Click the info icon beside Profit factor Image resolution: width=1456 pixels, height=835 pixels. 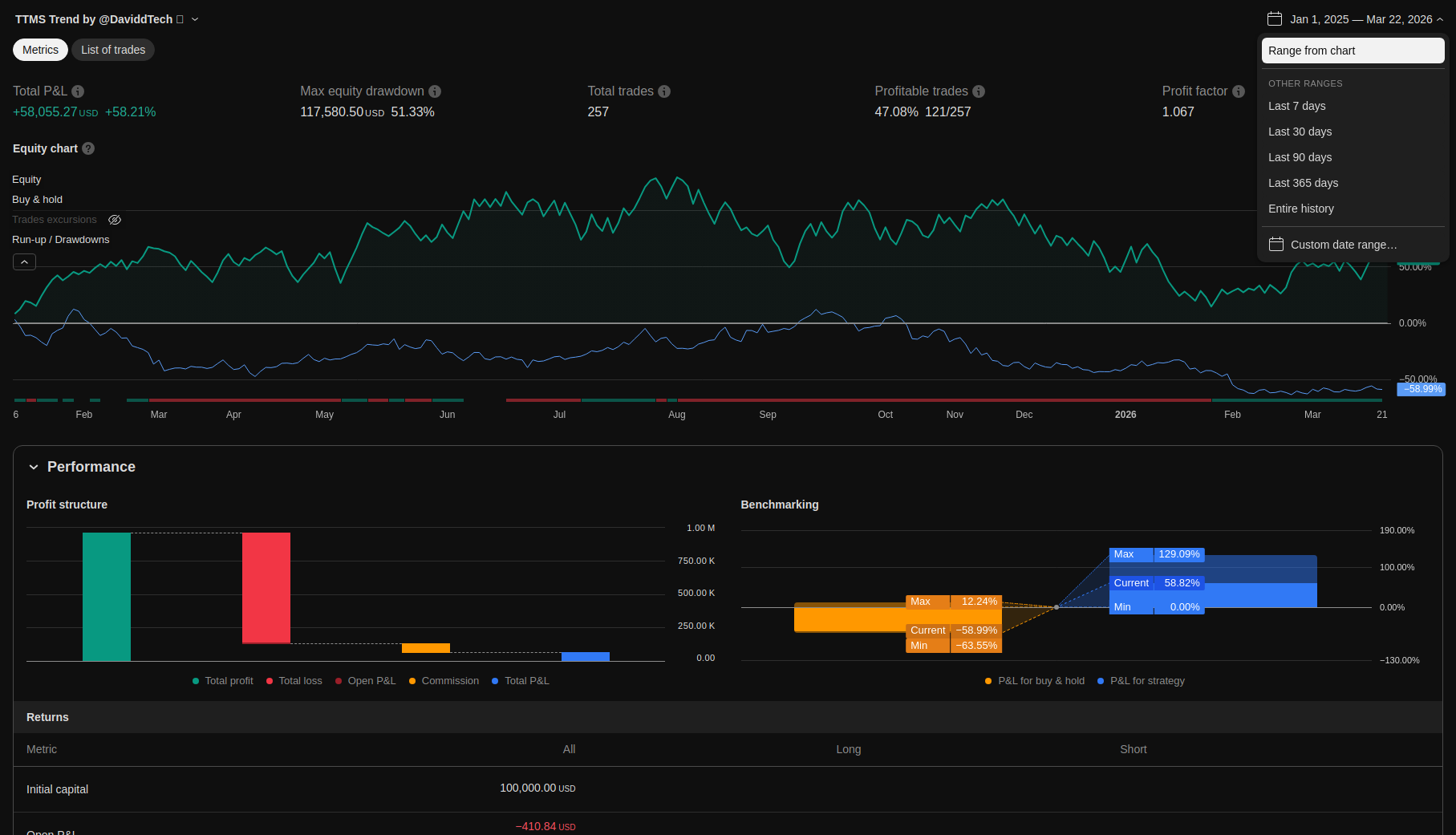pos(1239,91)
